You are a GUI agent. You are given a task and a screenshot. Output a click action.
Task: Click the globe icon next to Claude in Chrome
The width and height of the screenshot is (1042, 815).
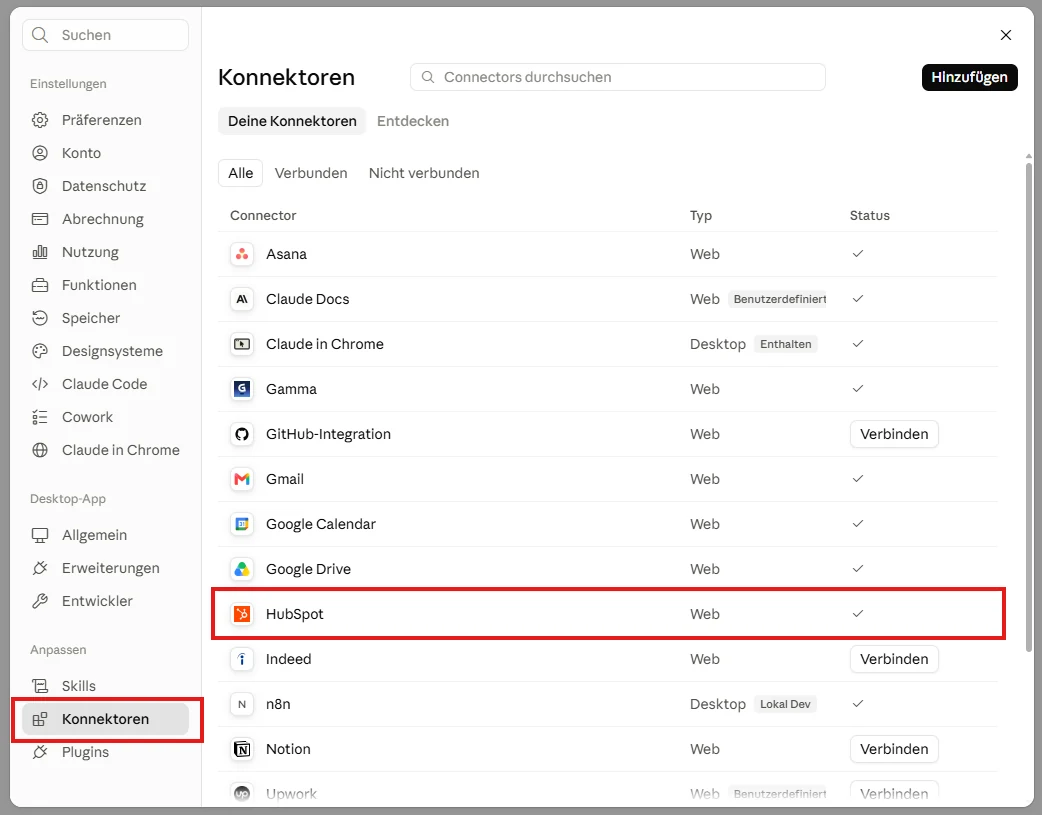40,450
